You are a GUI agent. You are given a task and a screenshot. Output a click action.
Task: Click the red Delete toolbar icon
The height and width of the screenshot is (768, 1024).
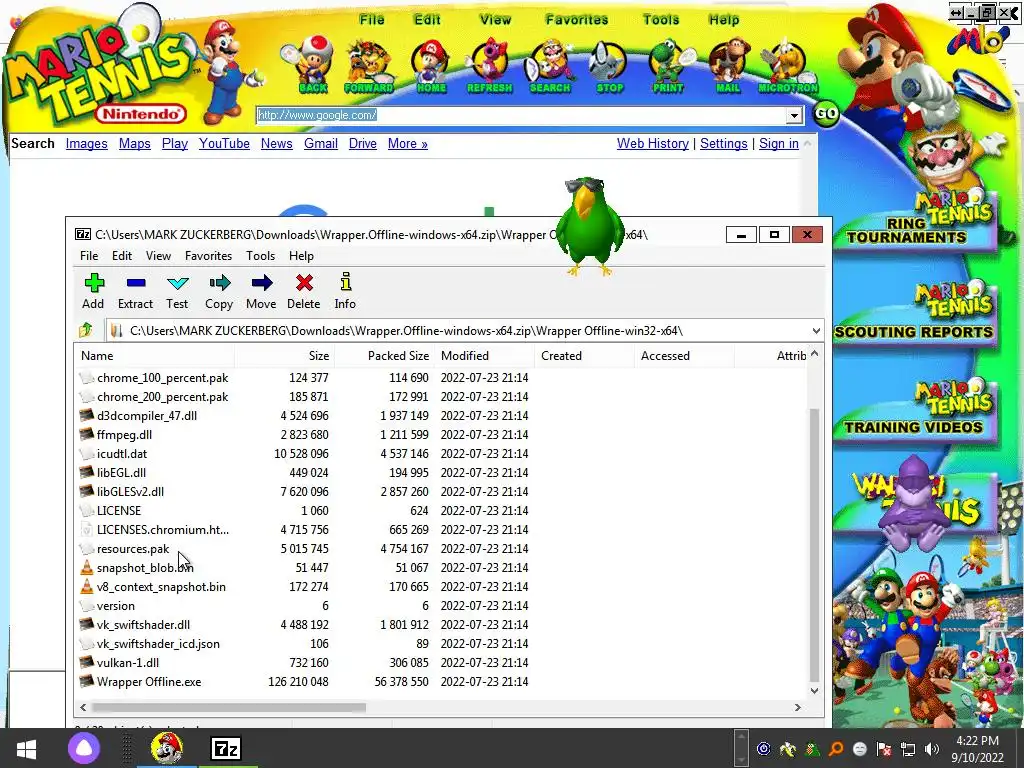point(304,283)
